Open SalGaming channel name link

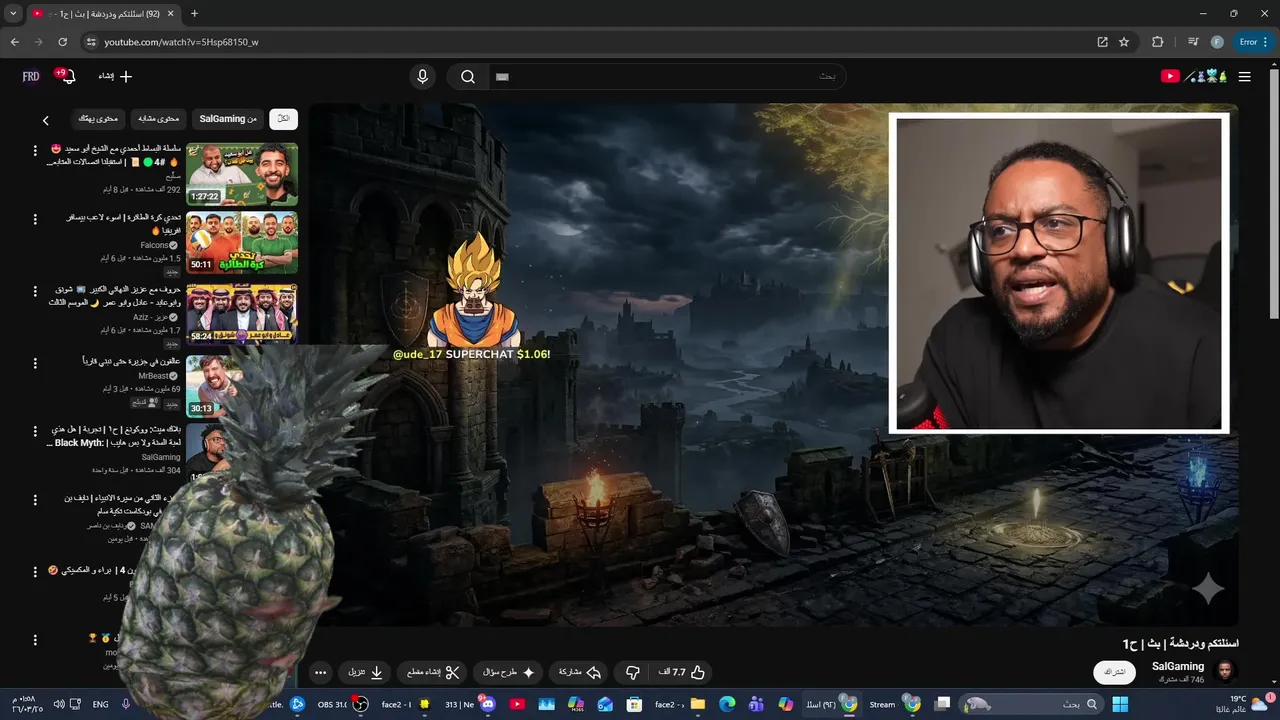point(1178,666)
